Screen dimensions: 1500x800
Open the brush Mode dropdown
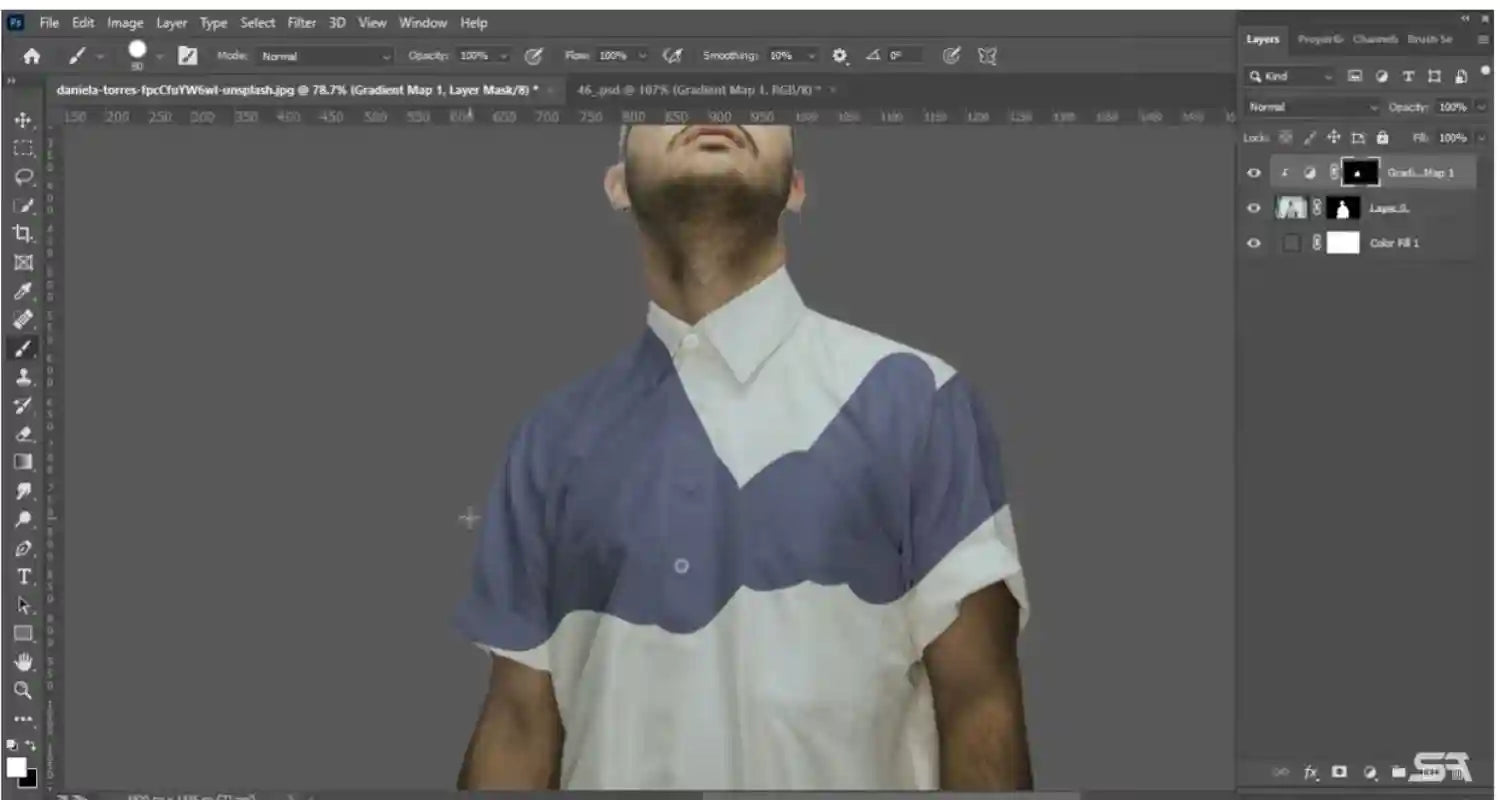point(326,57)
